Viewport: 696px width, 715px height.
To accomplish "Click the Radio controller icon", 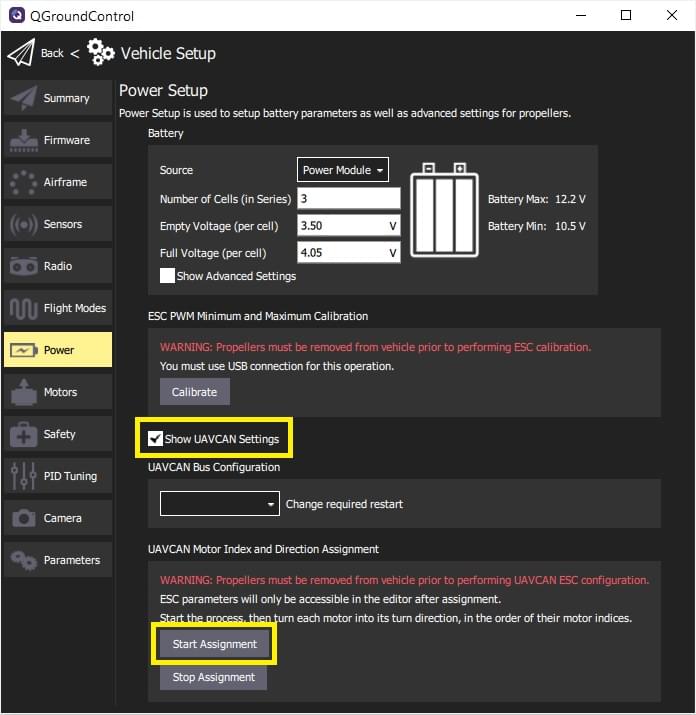I will pos(24,266).
